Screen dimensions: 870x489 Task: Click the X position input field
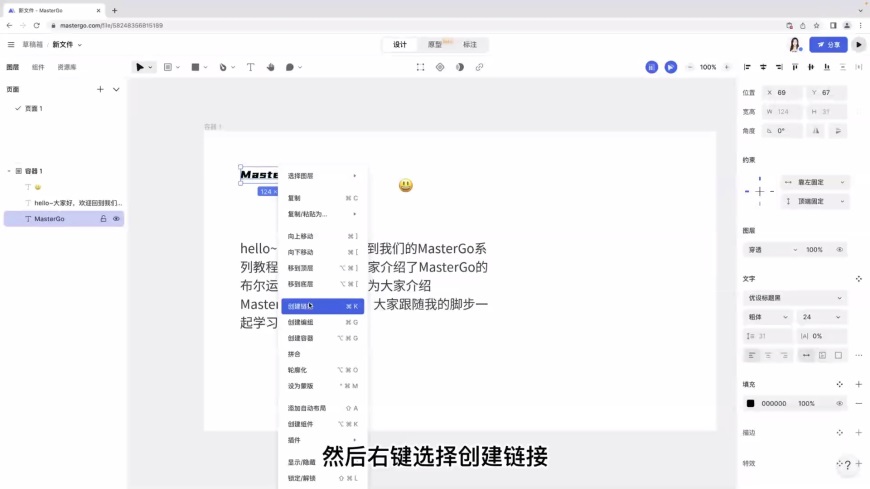click(x=781, y=93)
